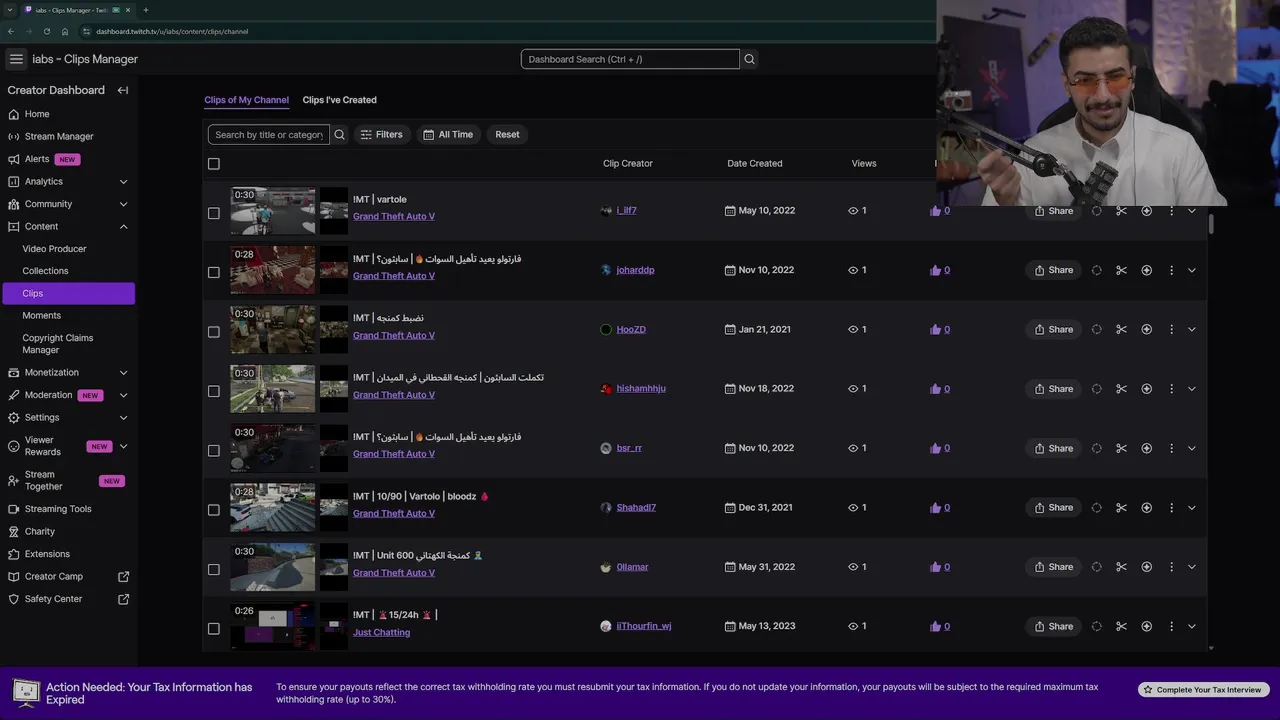Sort by the Views column header

click(864, 163)
